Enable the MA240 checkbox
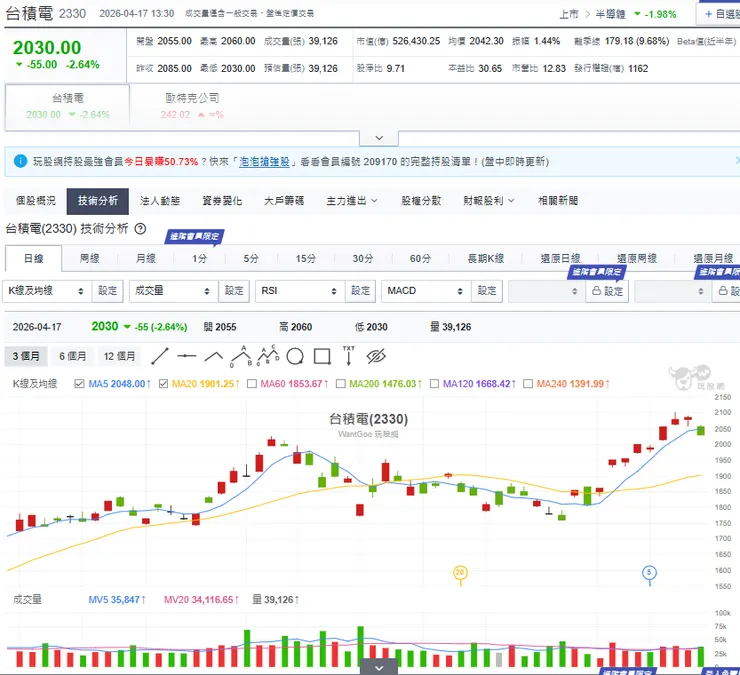This screenshot has height=675, width=740. [528, 384]
